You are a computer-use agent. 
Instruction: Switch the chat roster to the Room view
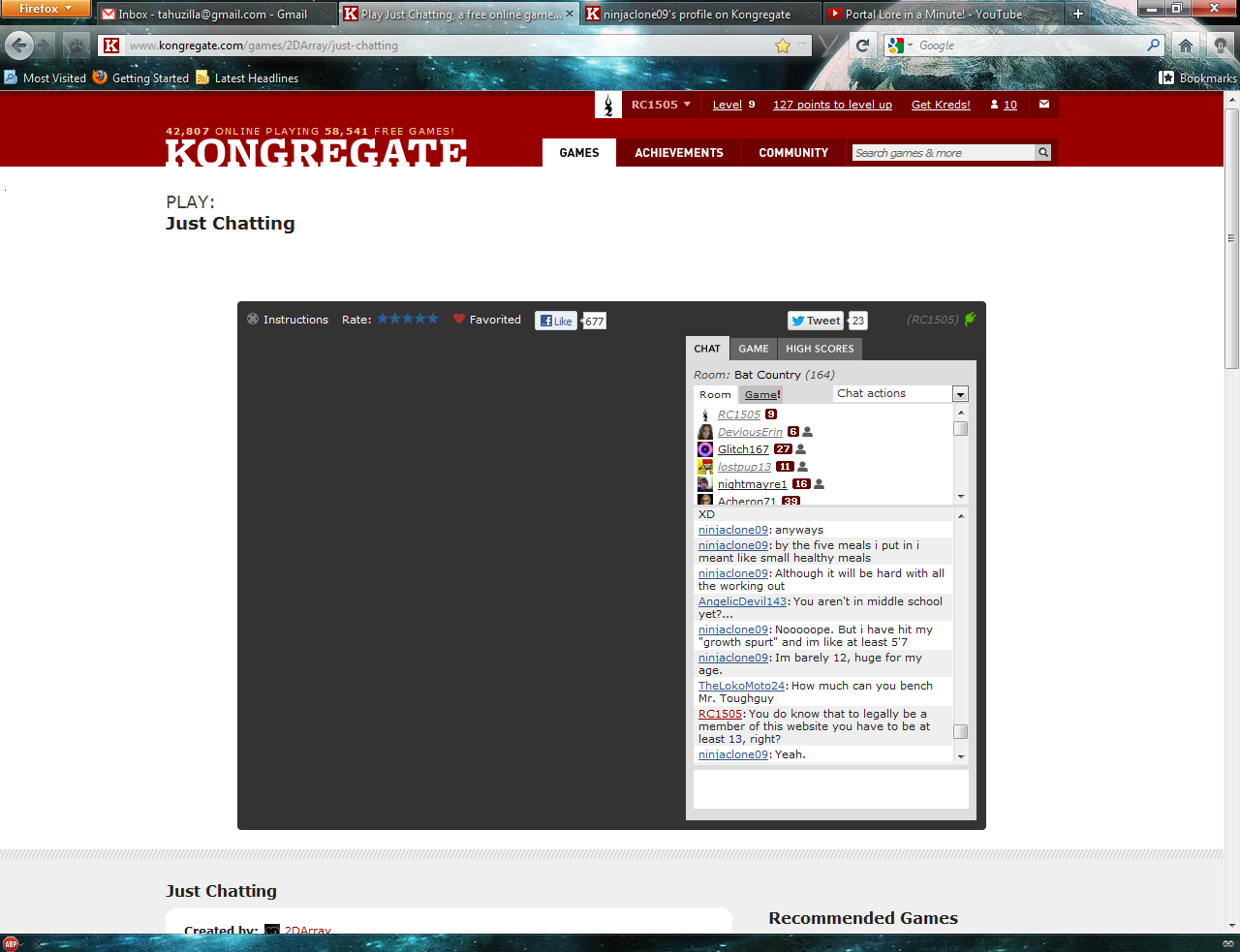pos(715,394)
